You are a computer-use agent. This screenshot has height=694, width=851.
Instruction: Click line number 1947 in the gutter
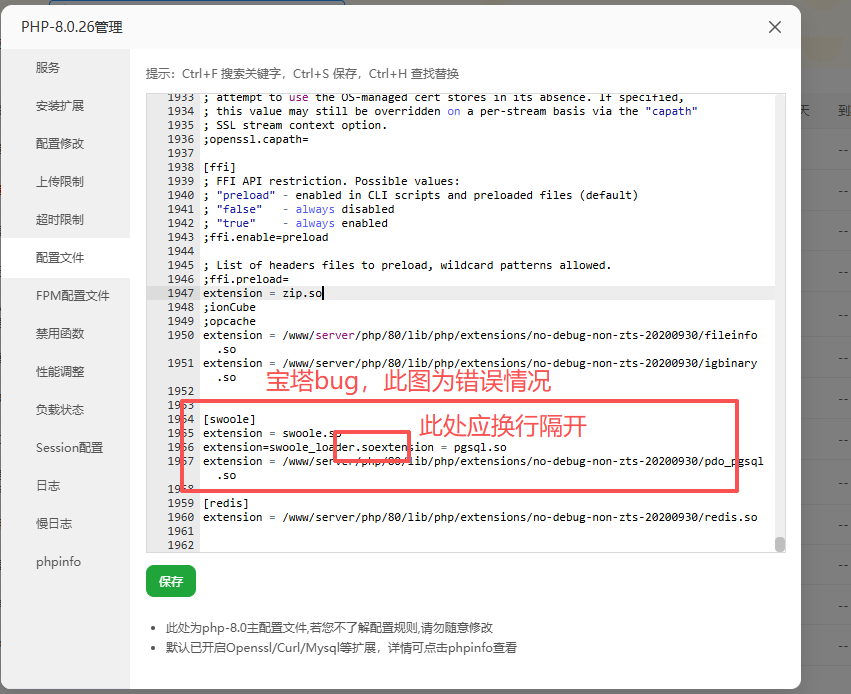click(180, 294)
